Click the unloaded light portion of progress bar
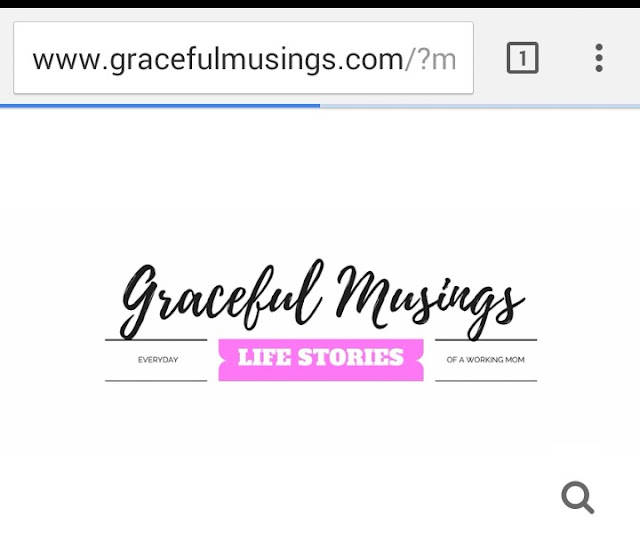The height and width of the screenshot is (557, 640). pos(480,106)
